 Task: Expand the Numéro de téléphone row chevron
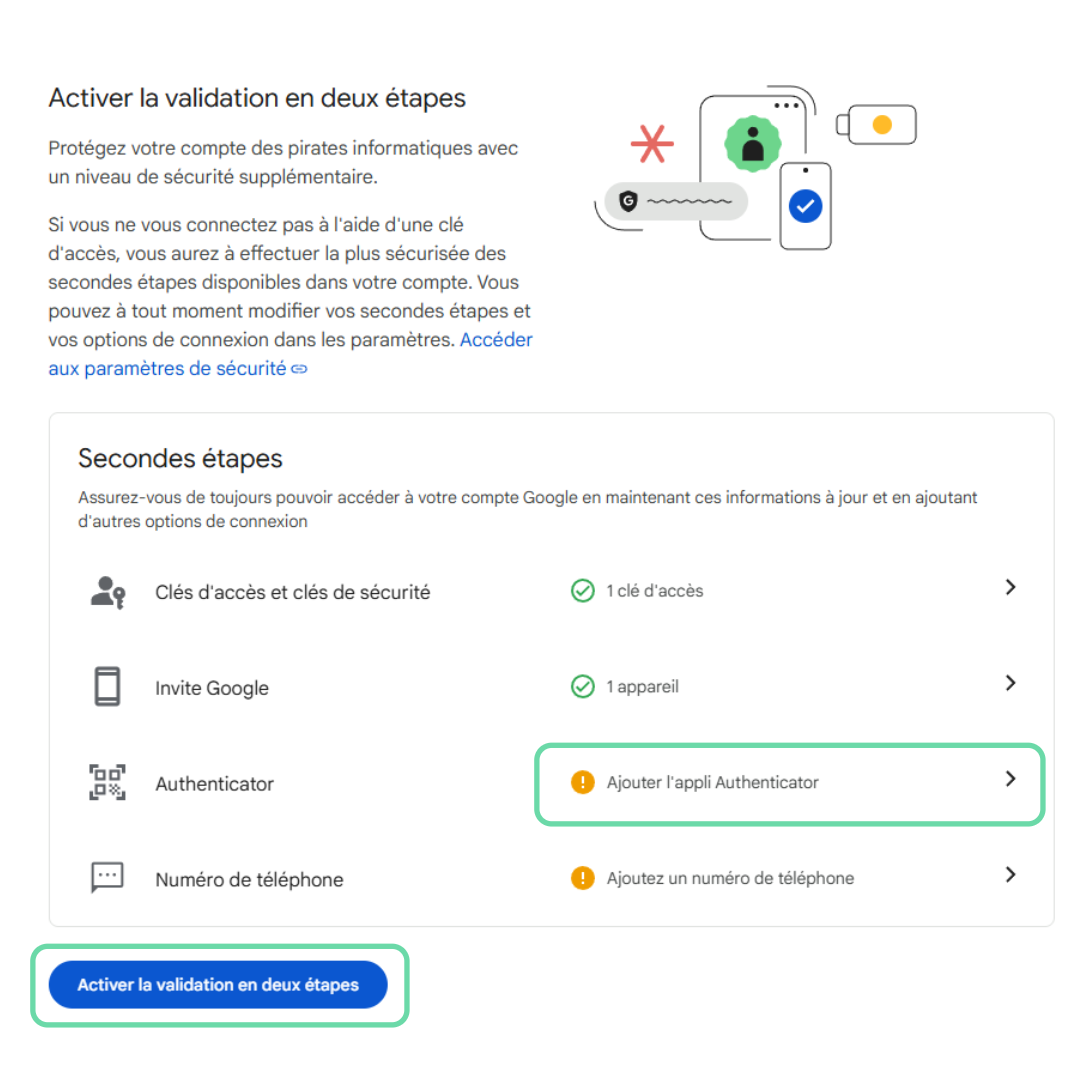pos(1010,874)
